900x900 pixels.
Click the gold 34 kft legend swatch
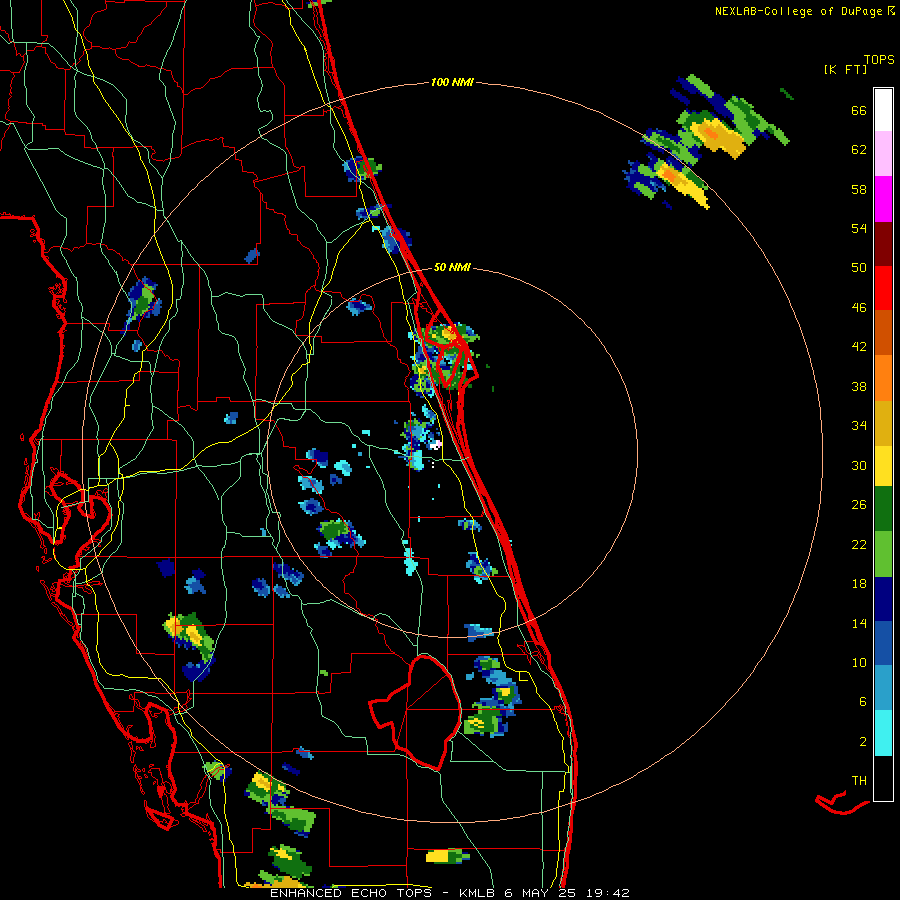click(883, 423)
